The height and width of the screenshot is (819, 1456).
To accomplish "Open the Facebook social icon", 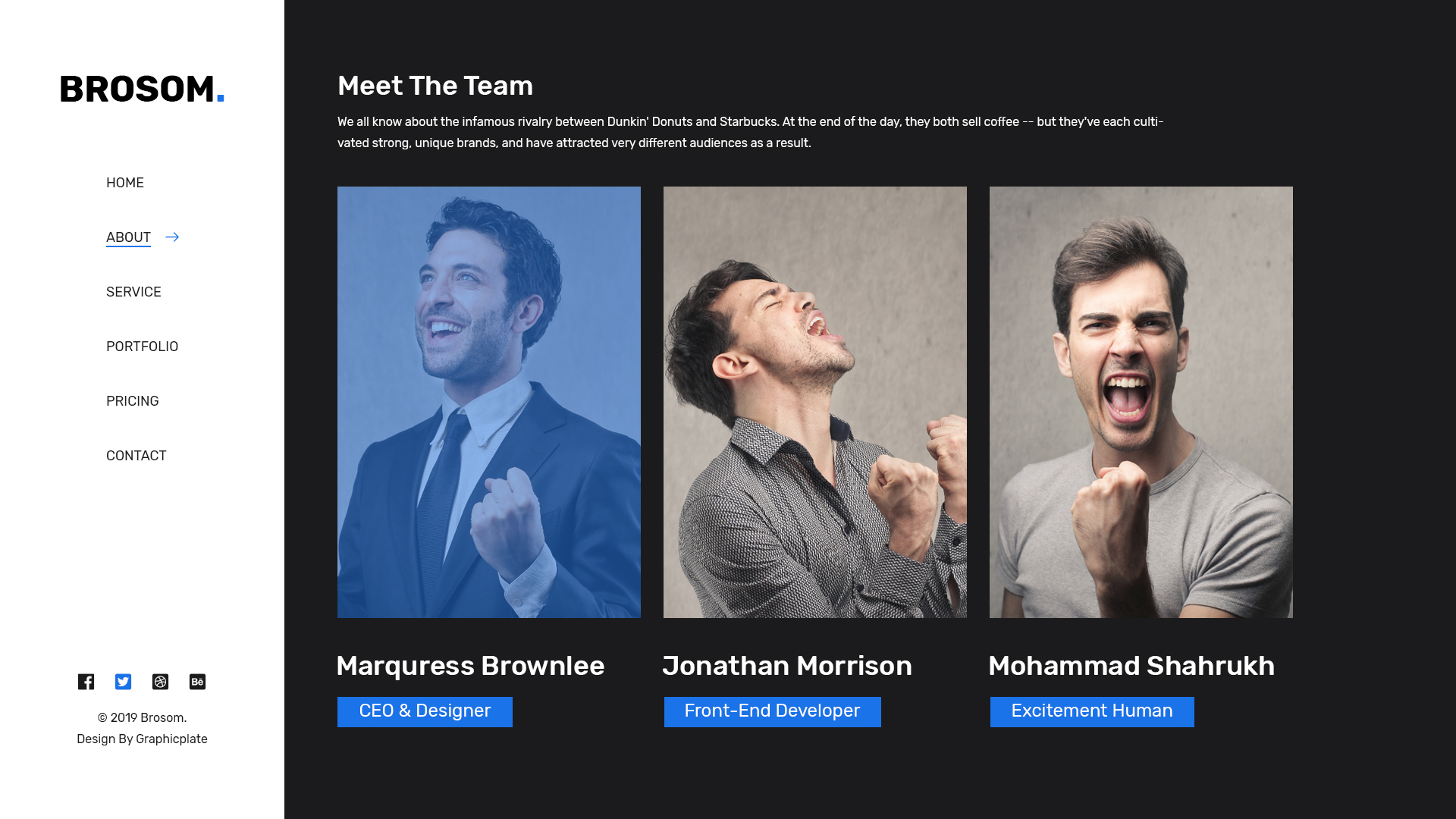I will click(x=86, y=682).
